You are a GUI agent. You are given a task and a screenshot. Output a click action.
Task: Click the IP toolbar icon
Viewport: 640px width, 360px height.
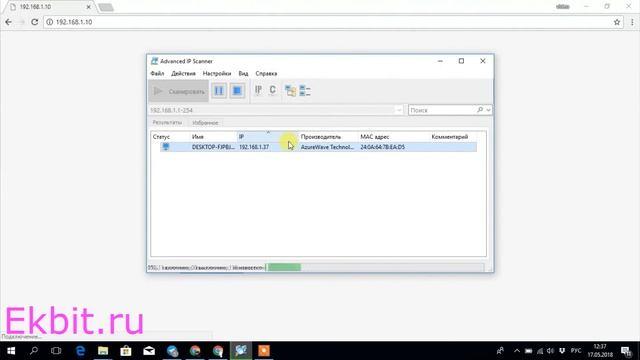pyautogui.click(x=258, y=90)
